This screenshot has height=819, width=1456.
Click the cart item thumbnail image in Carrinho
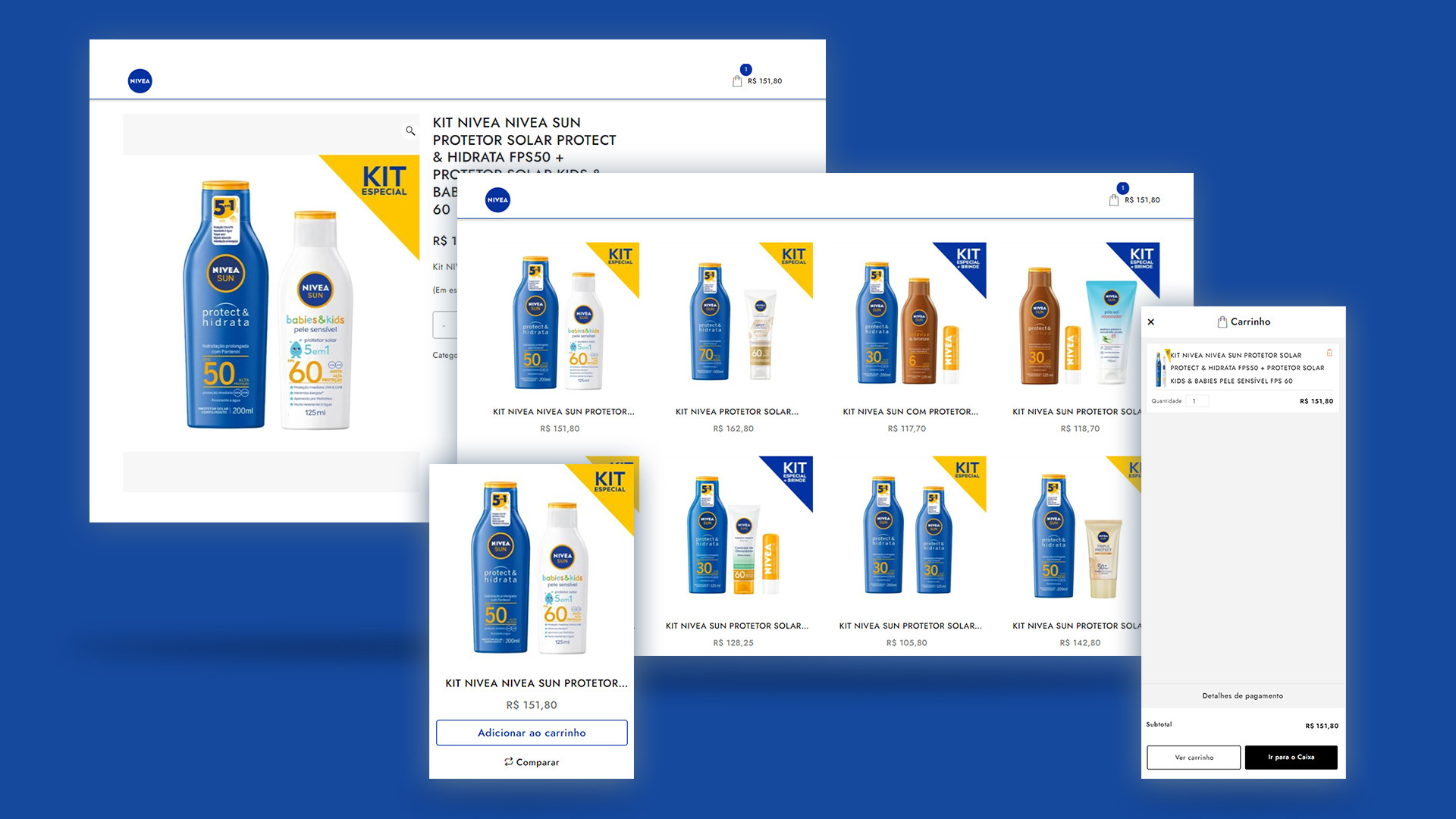(1159, 368)
